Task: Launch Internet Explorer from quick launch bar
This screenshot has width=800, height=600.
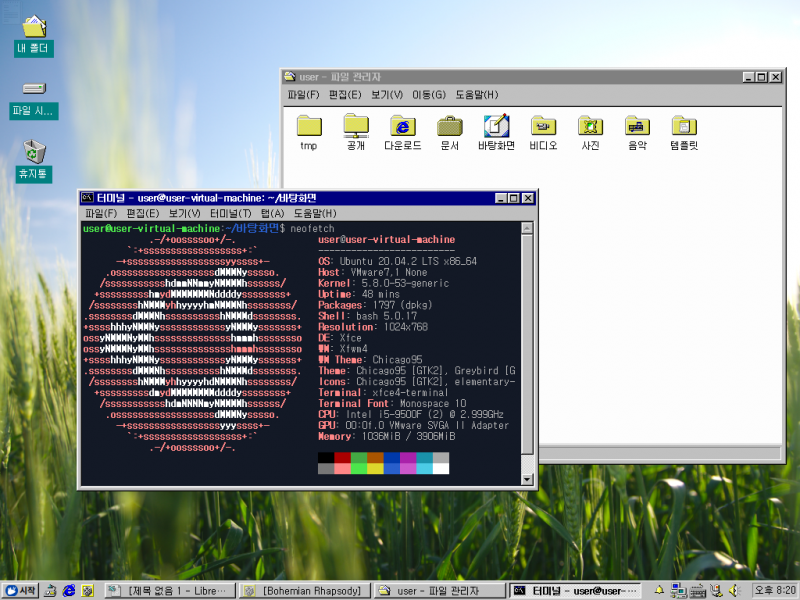Action: point(67,590)
